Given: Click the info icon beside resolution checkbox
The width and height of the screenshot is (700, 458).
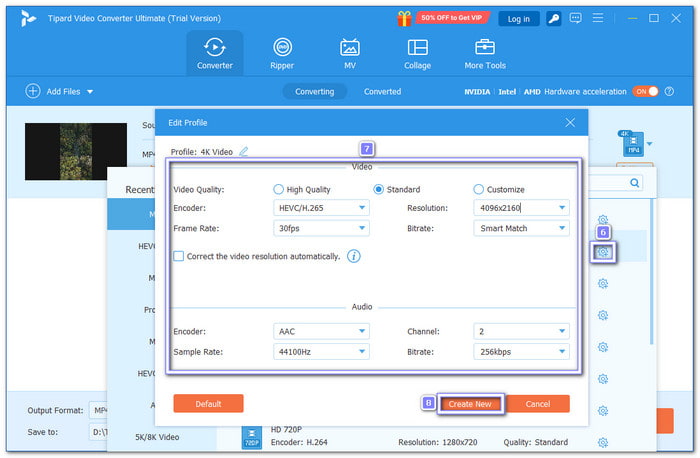Looking at the screenshot, I should click(354, 256).
